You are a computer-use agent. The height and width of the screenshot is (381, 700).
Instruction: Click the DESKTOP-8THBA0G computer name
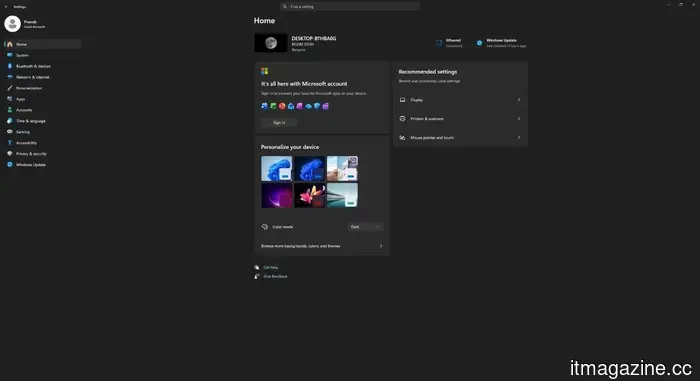[314, 38]
